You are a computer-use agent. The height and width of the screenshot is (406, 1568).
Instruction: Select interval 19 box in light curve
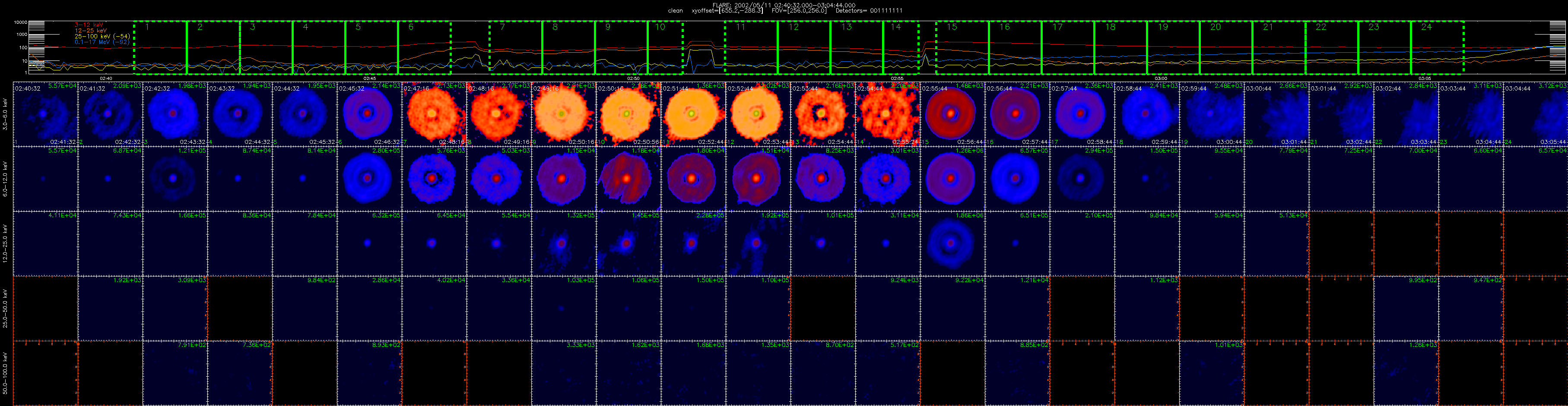pos(1174,48)
